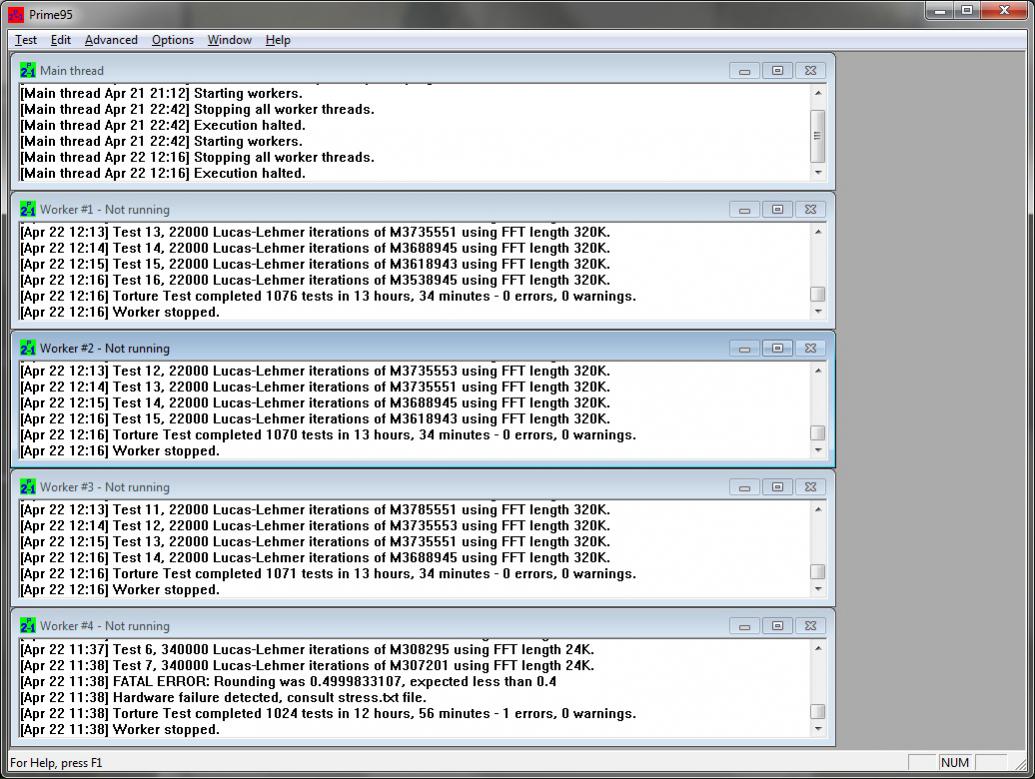Close the Worker #2 child window
Screen dimensions: 1035x779
point(811,348)
